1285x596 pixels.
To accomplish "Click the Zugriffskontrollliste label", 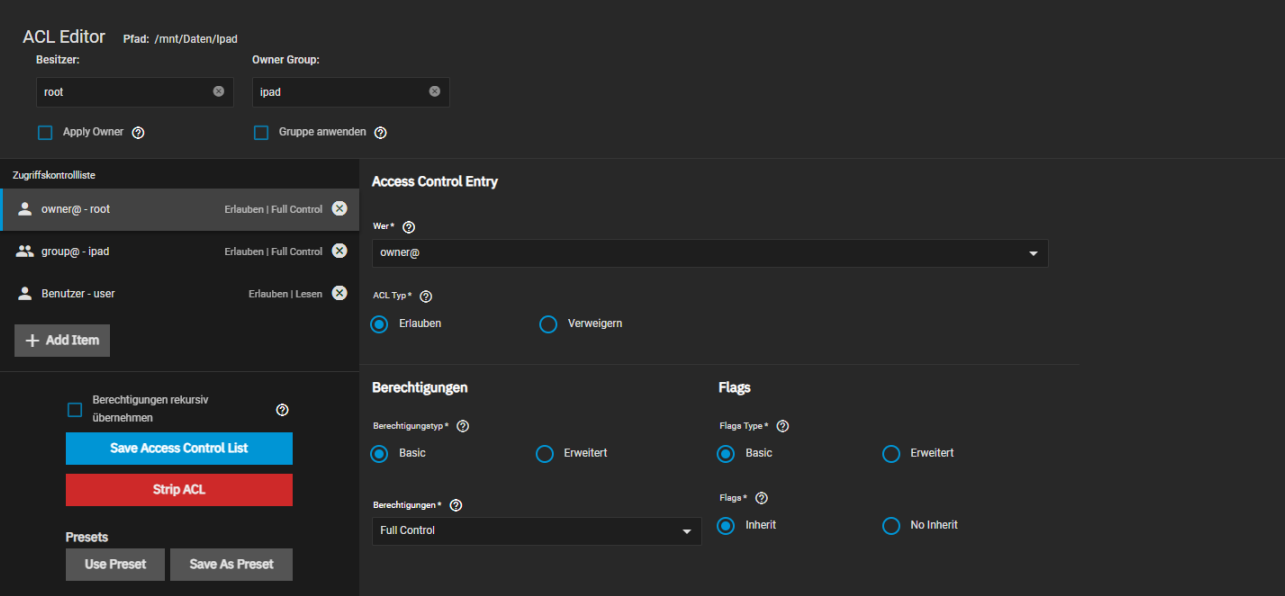I will click(54, 175).
